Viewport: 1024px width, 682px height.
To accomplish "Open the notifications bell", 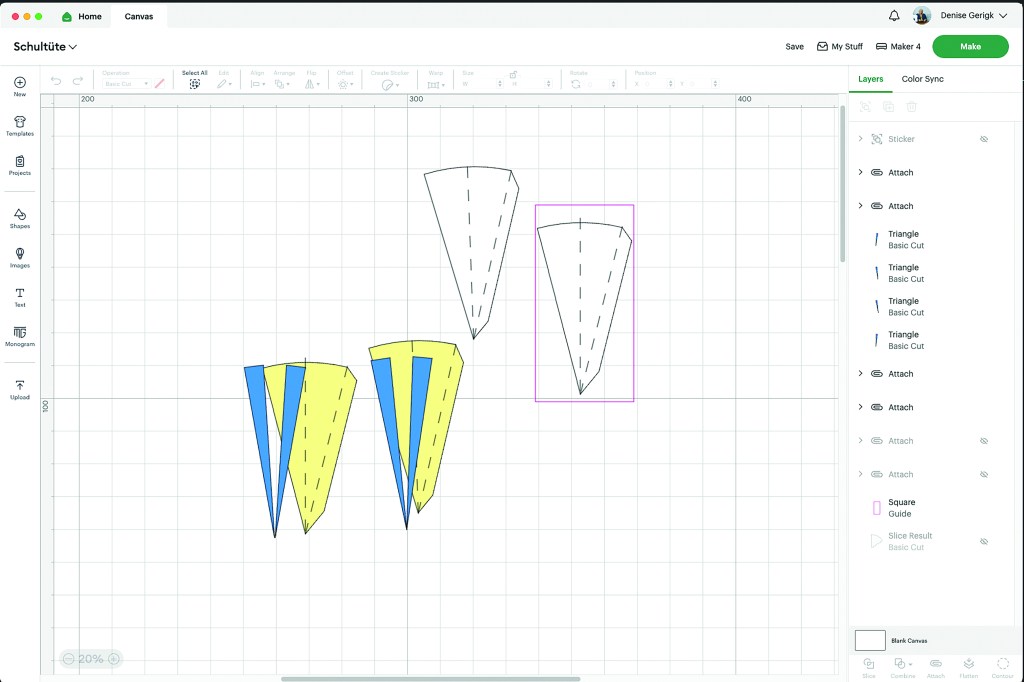I will pyautogui.click(x=893, y=16).
